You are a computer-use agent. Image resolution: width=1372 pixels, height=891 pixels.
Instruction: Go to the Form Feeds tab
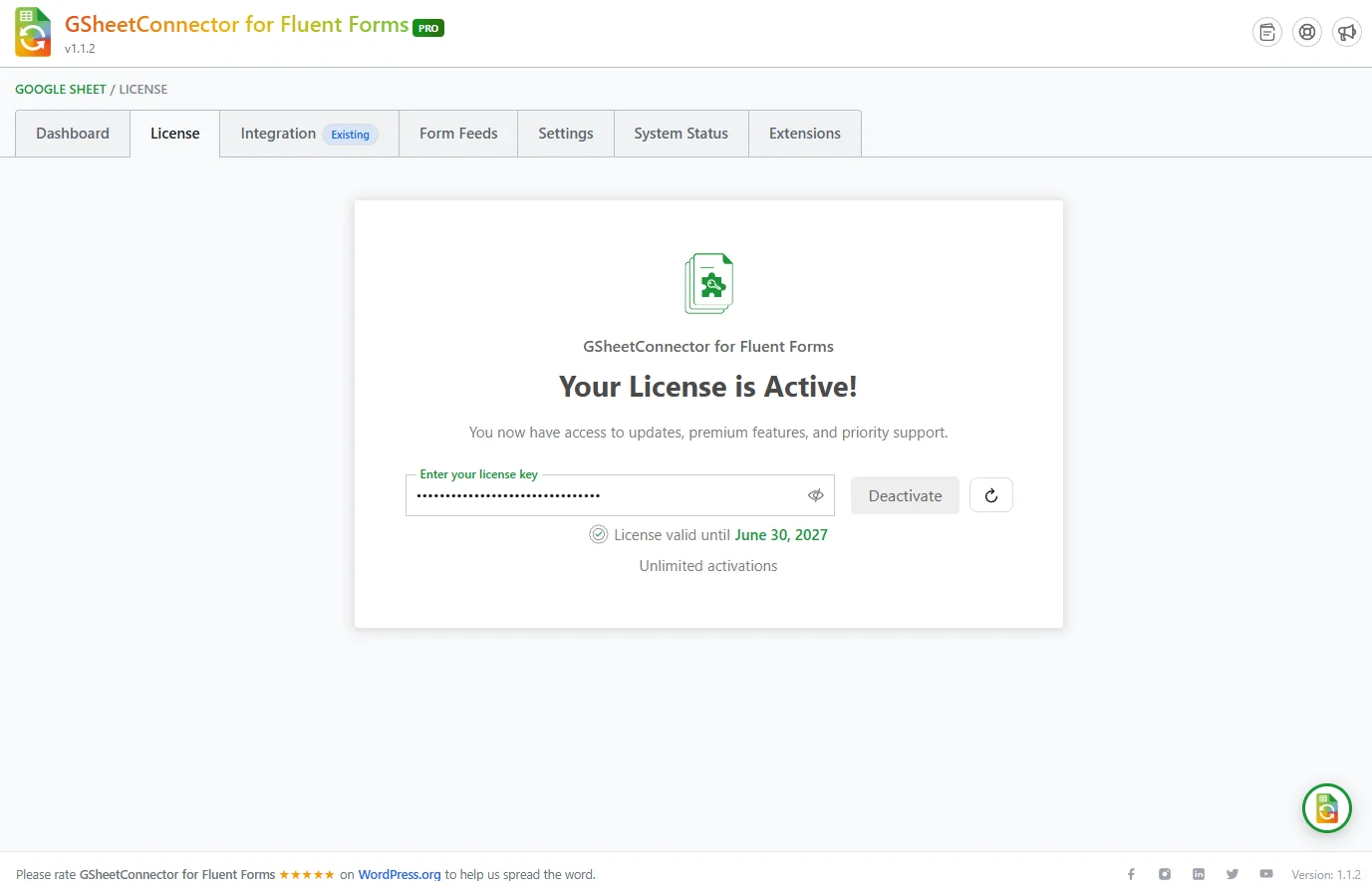[x=458, y=134]
